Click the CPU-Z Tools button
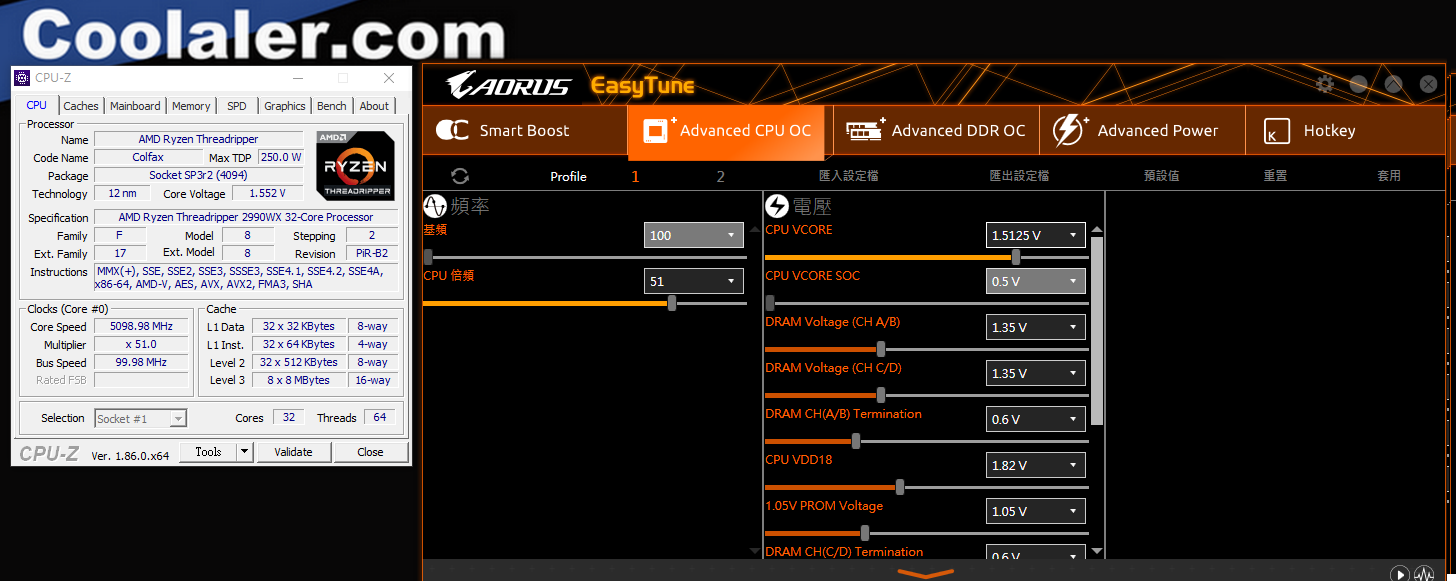The height and width of the screenshot is (581, 1456). coord(208,452)
